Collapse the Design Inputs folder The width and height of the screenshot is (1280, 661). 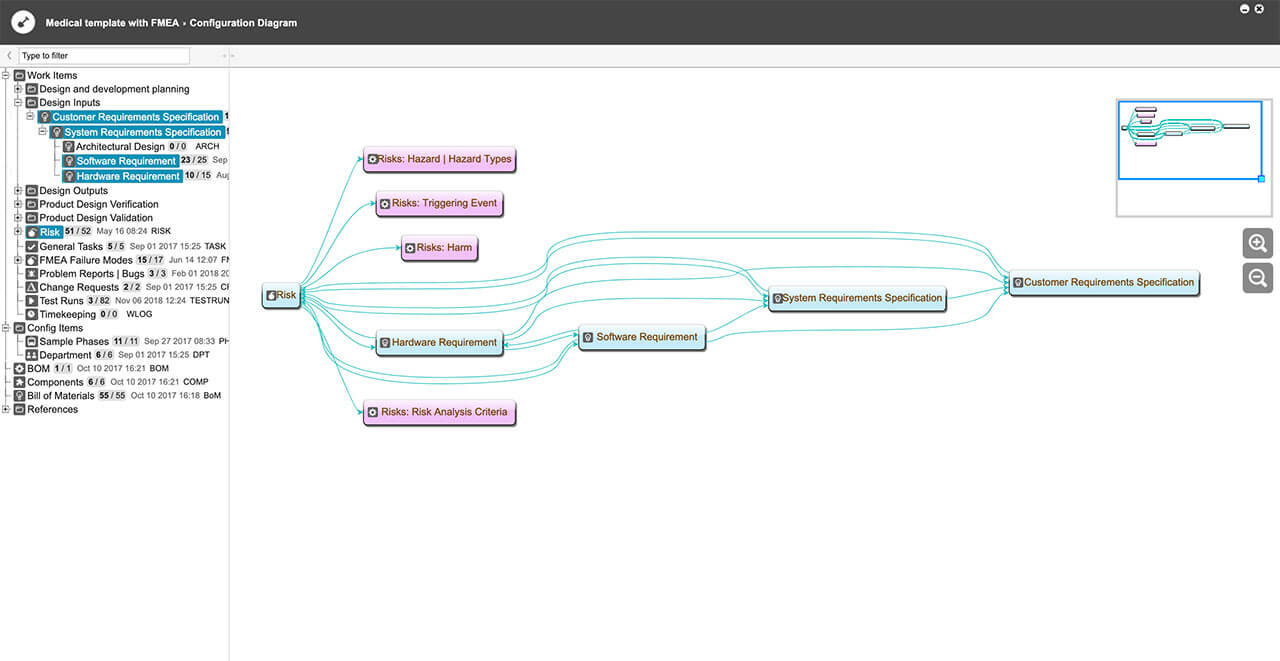point(18,102)
